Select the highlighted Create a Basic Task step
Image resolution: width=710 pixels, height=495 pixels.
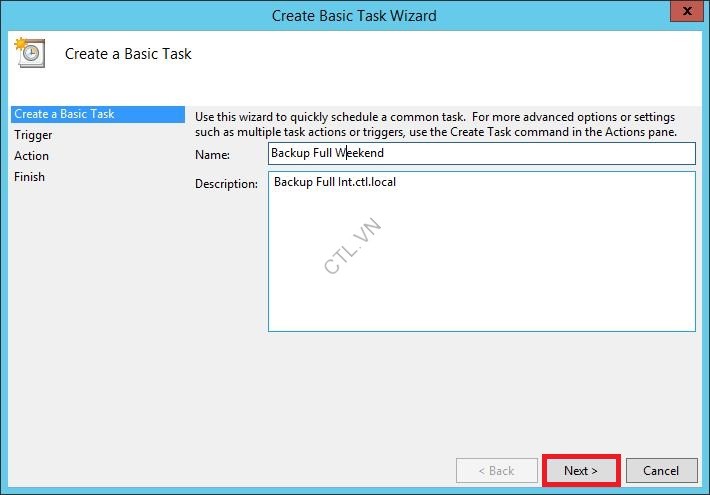coord(64,114)
